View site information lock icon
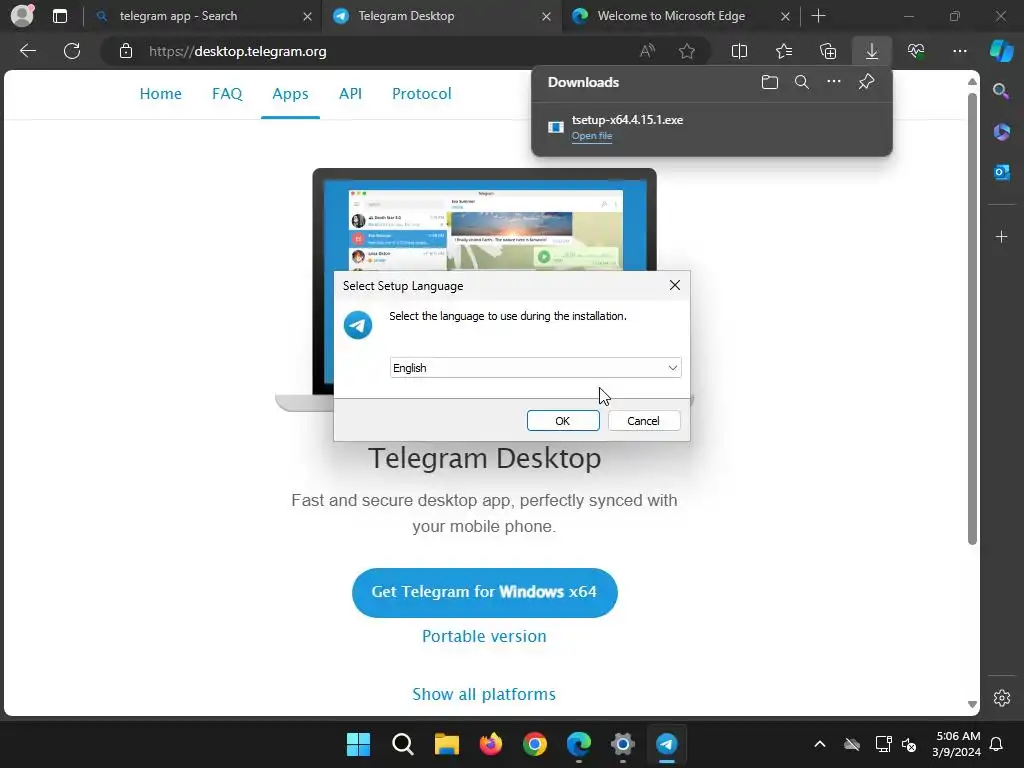The width and height of the screenshot is (1024, 768). point(125,51)
